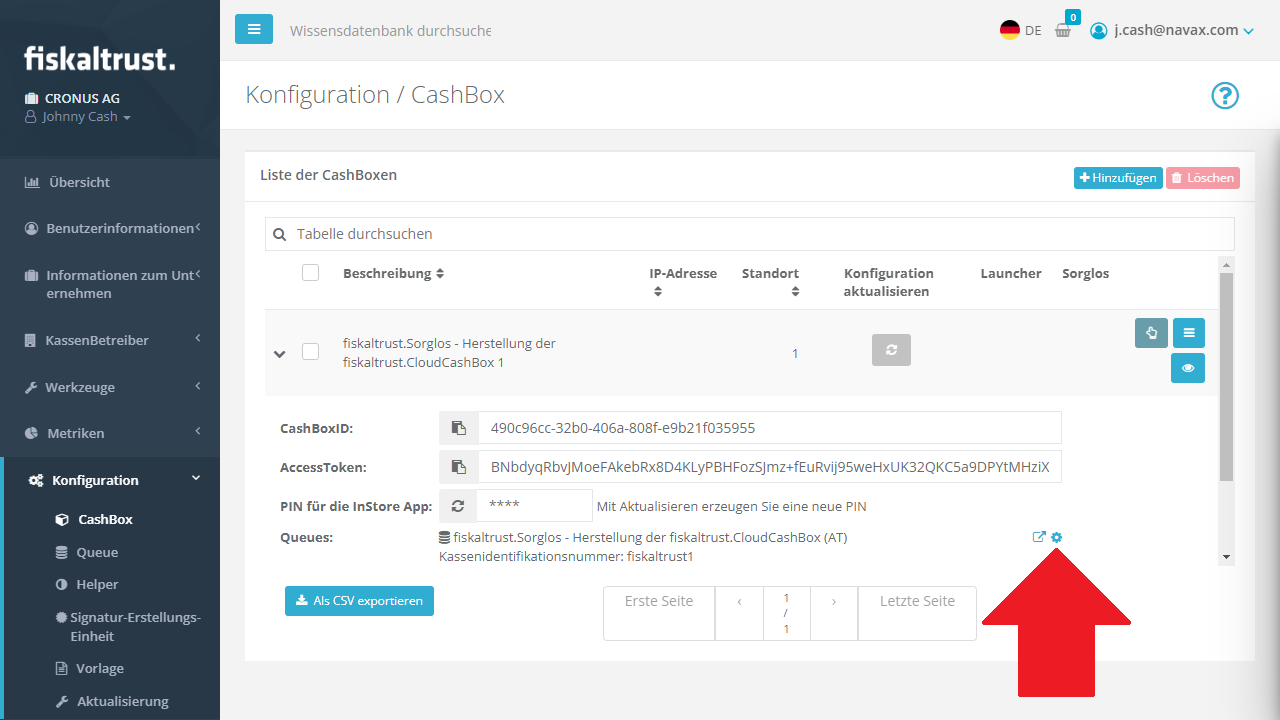Click the Signatur-Erstellungs-Einheit sidebar item
1280x720 pixels.
click(128, 627)
